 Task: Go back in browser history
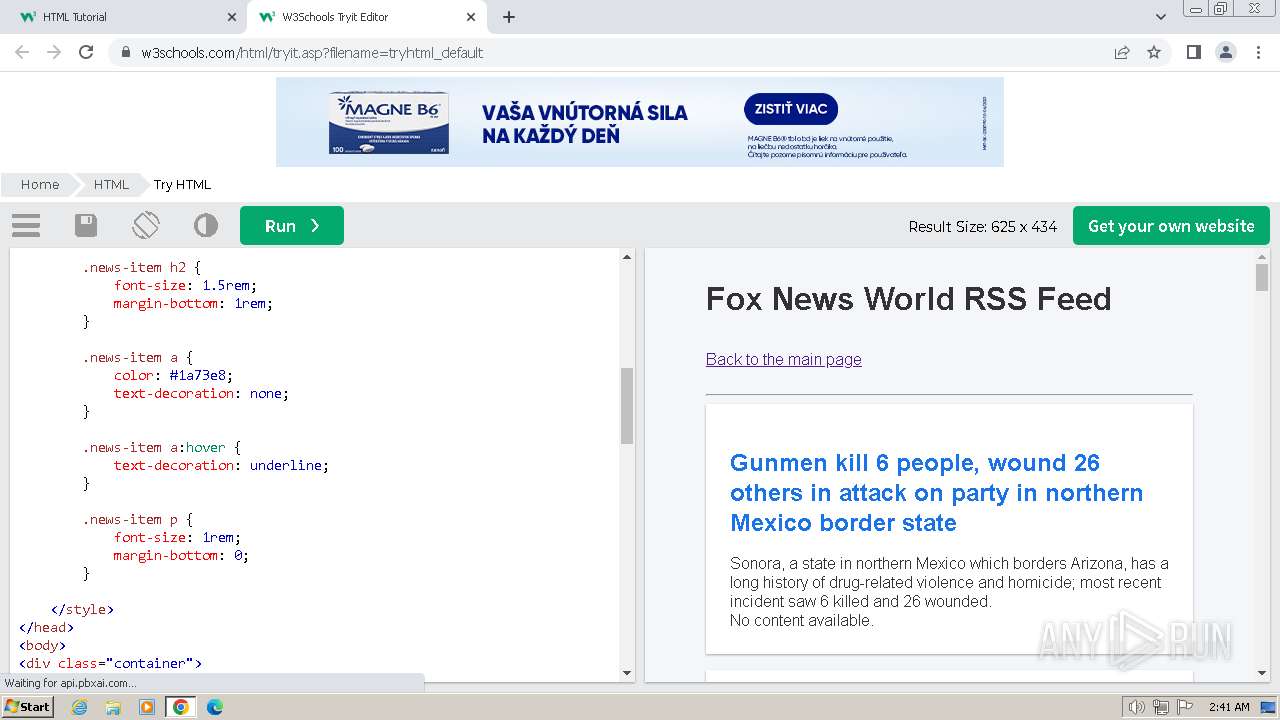click(22, 52)
